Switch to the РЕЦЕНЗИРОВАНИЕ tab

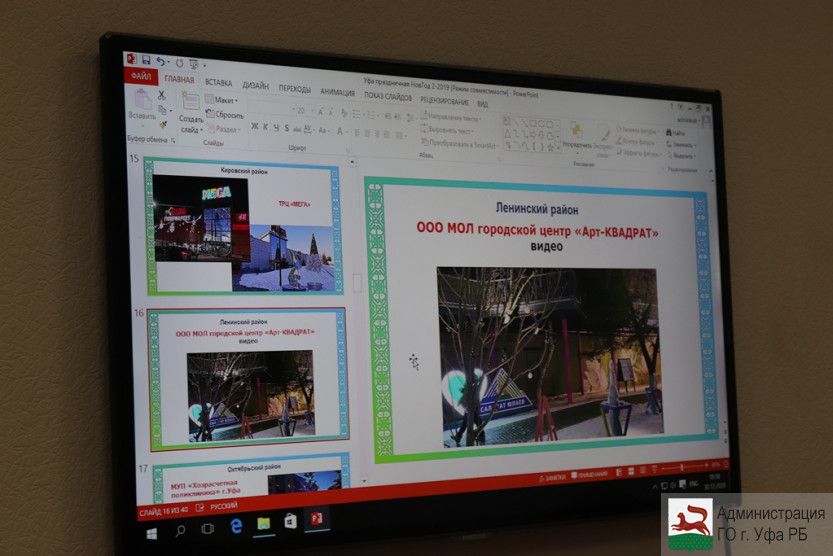click(x=445, y=100)
